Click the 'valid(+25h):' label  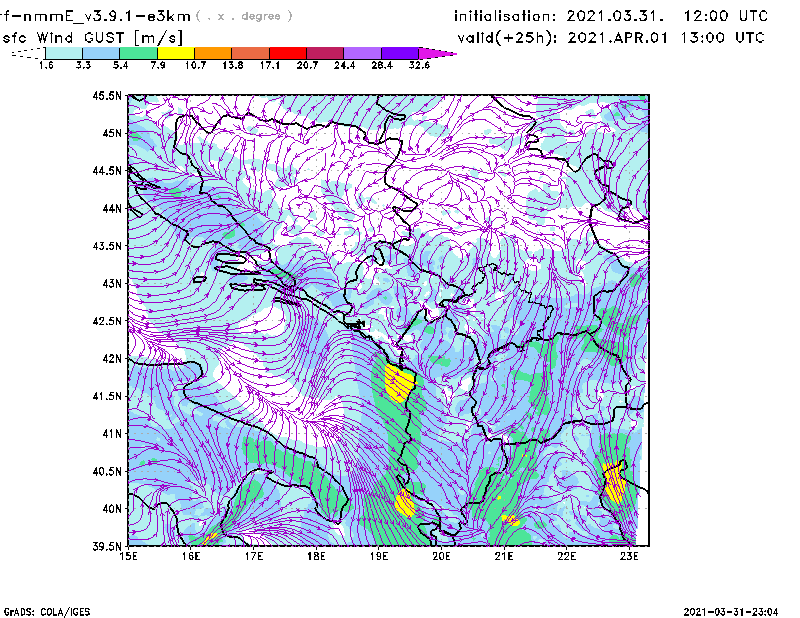[x=508, y=38]
